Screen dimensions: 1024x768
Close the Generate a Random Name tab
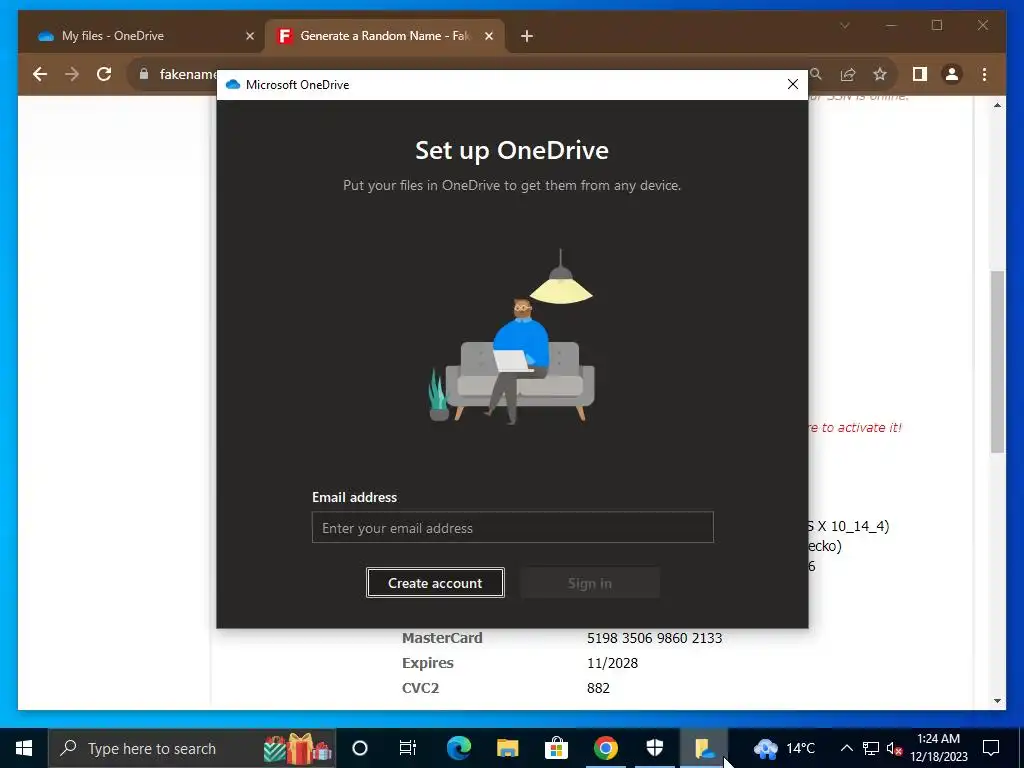488,36
